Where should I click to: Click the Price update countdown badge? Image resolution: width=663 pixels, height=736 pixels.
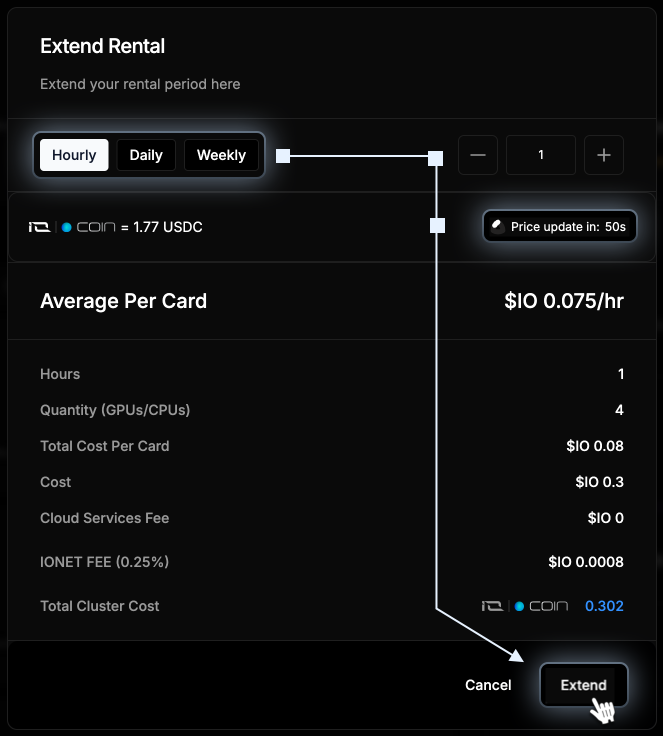560,226
